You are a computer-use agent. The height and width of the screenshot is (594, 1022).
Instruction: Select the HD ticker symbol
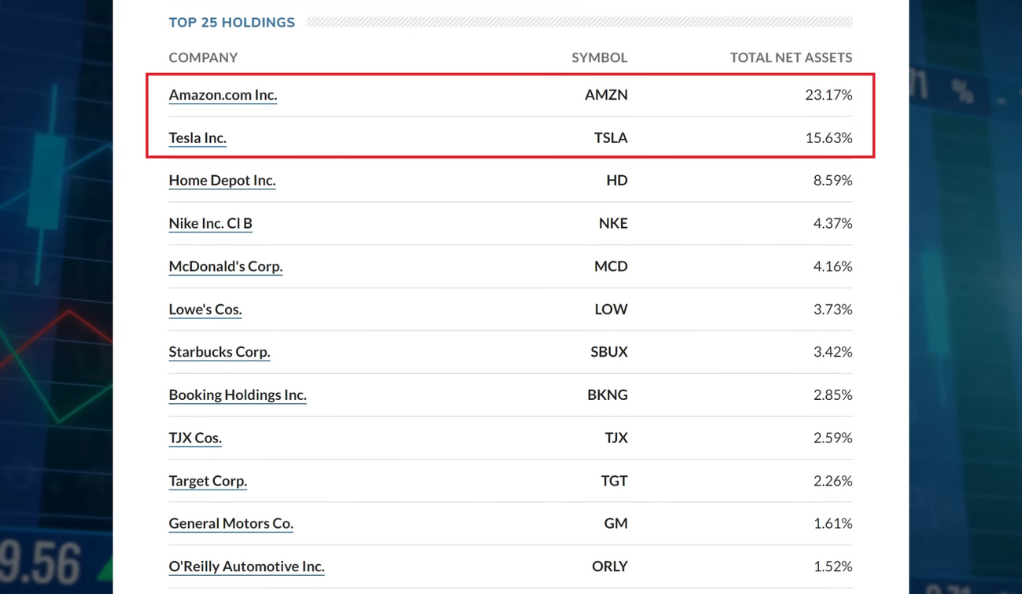click(617, 181)
